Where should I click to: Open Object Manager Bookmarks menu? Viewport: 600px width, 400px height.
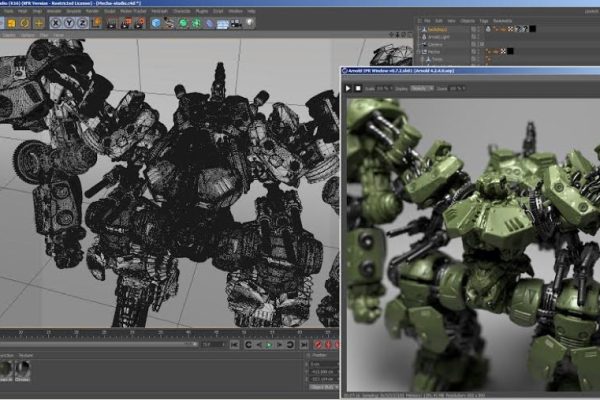coord(502,21)
